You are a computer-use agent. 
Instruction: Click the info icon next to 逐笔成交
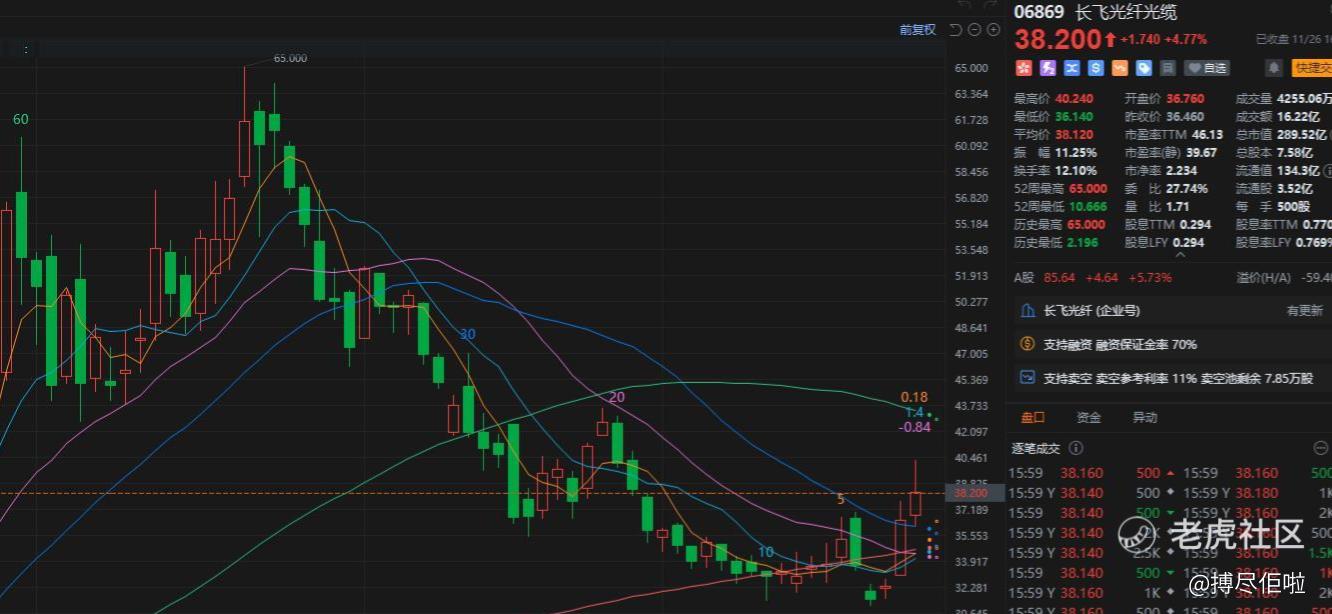pyautogui.click(x=1076, y=448)
